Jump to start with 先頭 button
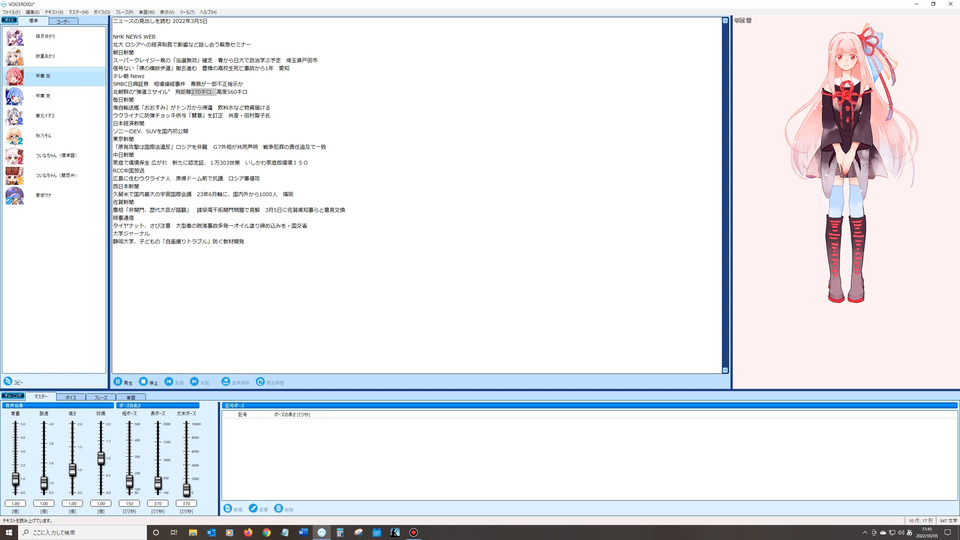The image size is (960, 540). click(174, 382)
